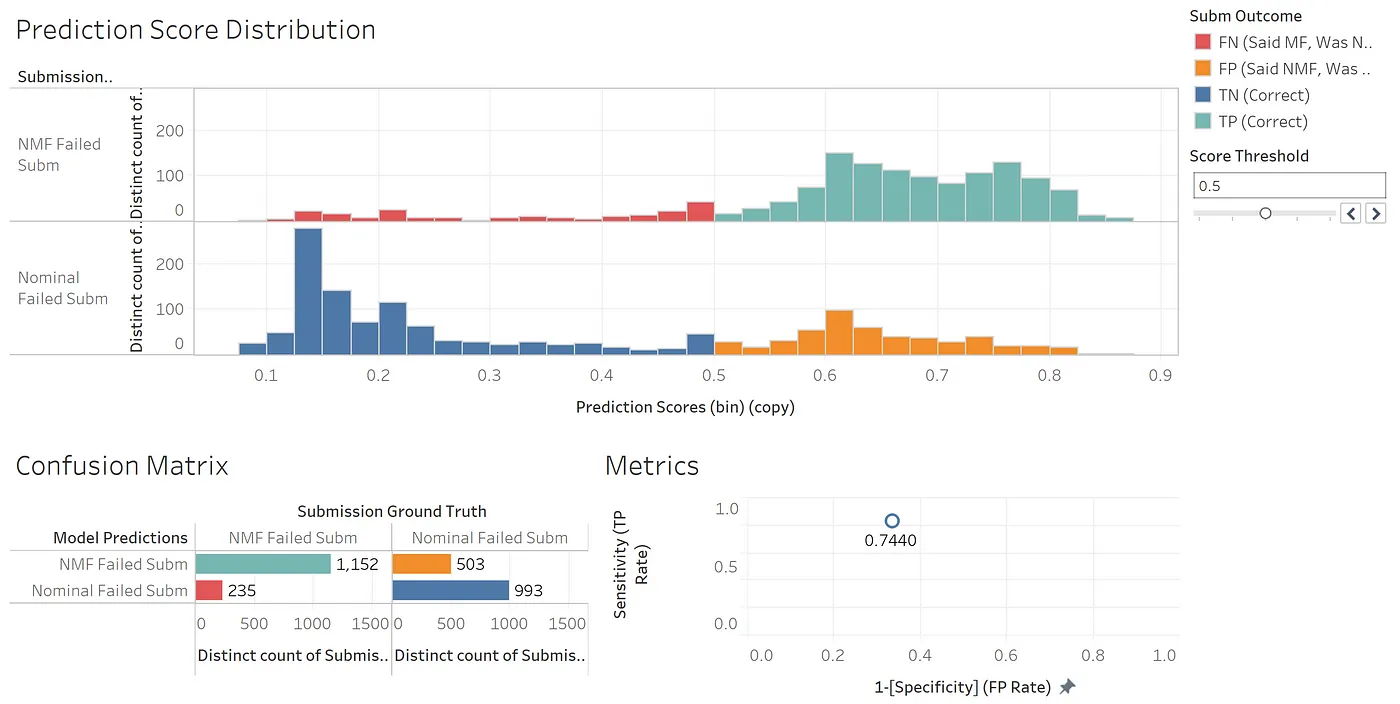The height and width of the screenshot is (704, 1400).
Task: Click the Score Threshold left arrow button
Action: pos(1351,213)
